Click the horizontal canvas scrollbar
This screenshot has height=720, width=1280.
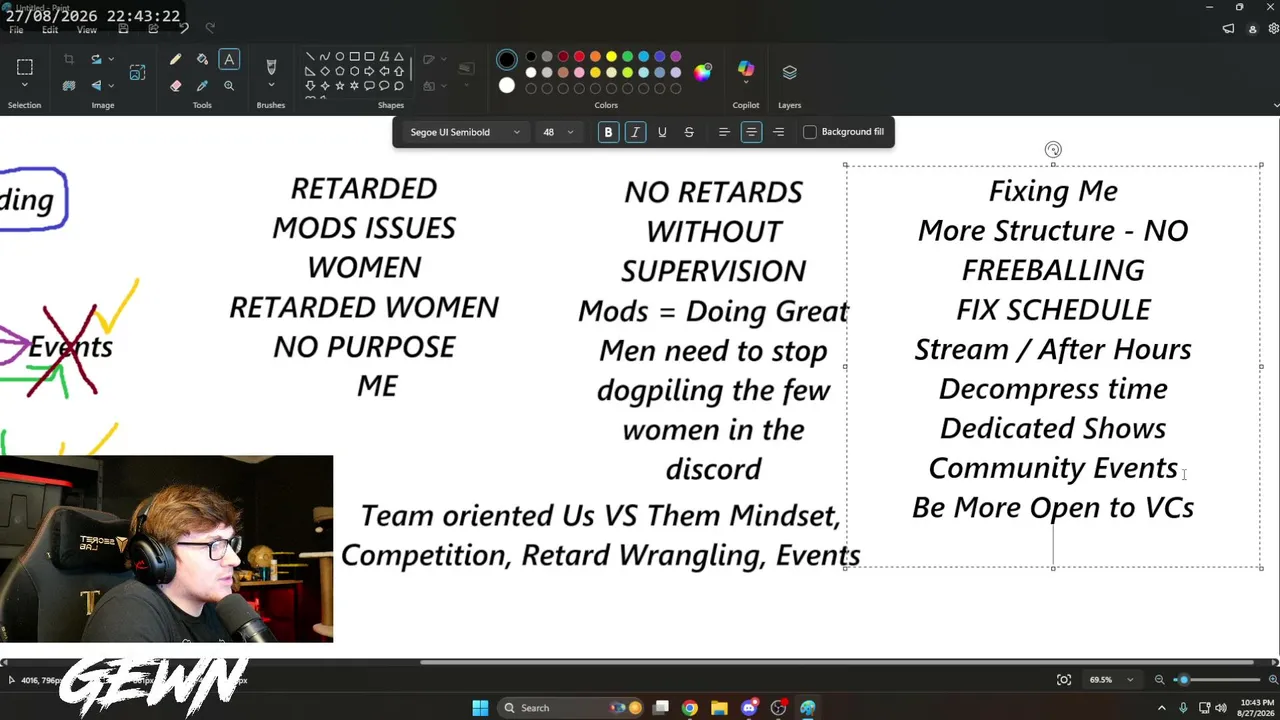[x=837, y=662]
